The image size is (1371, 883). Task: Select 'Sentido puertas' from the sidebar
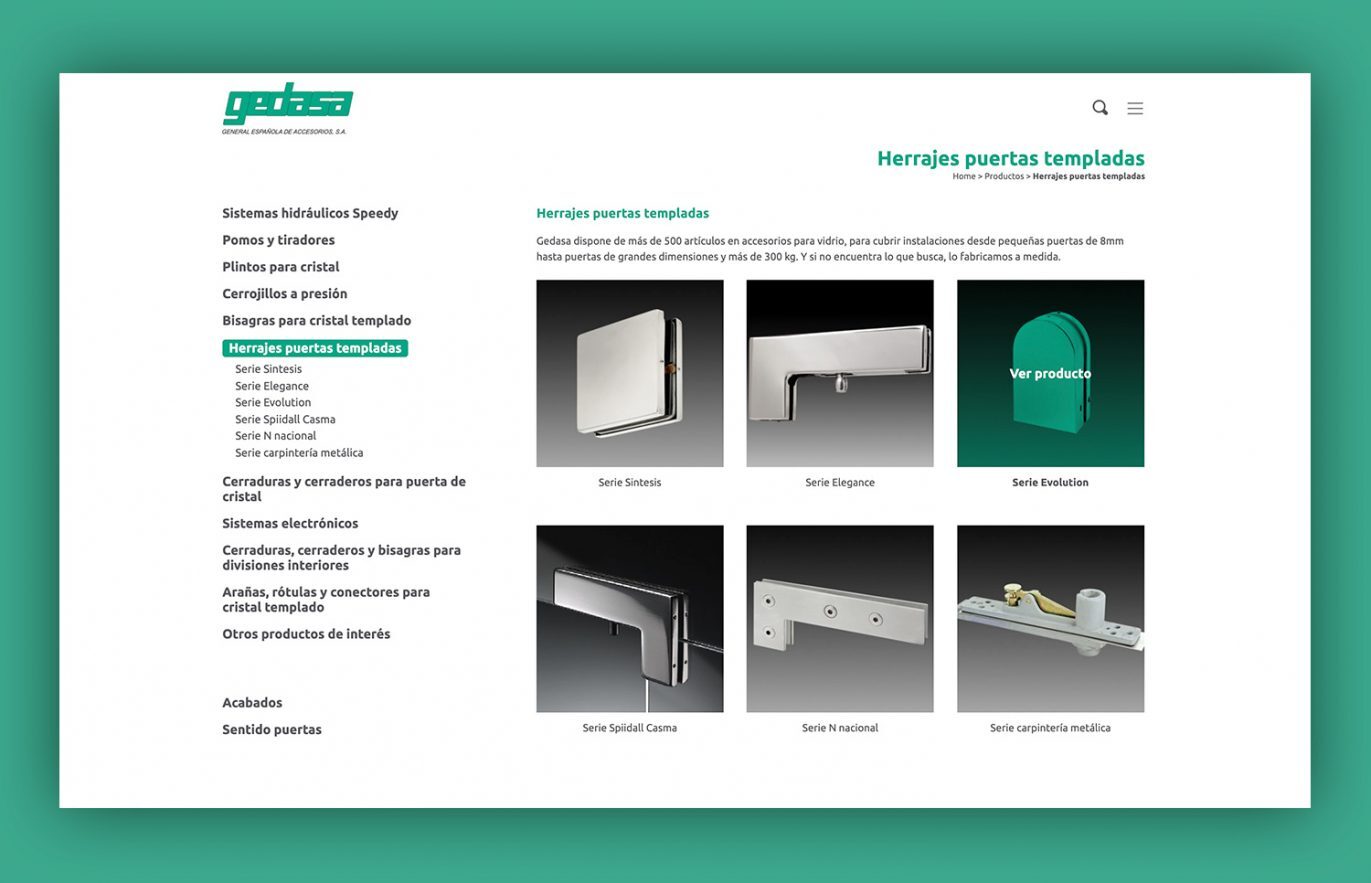(x=271, y=729)
